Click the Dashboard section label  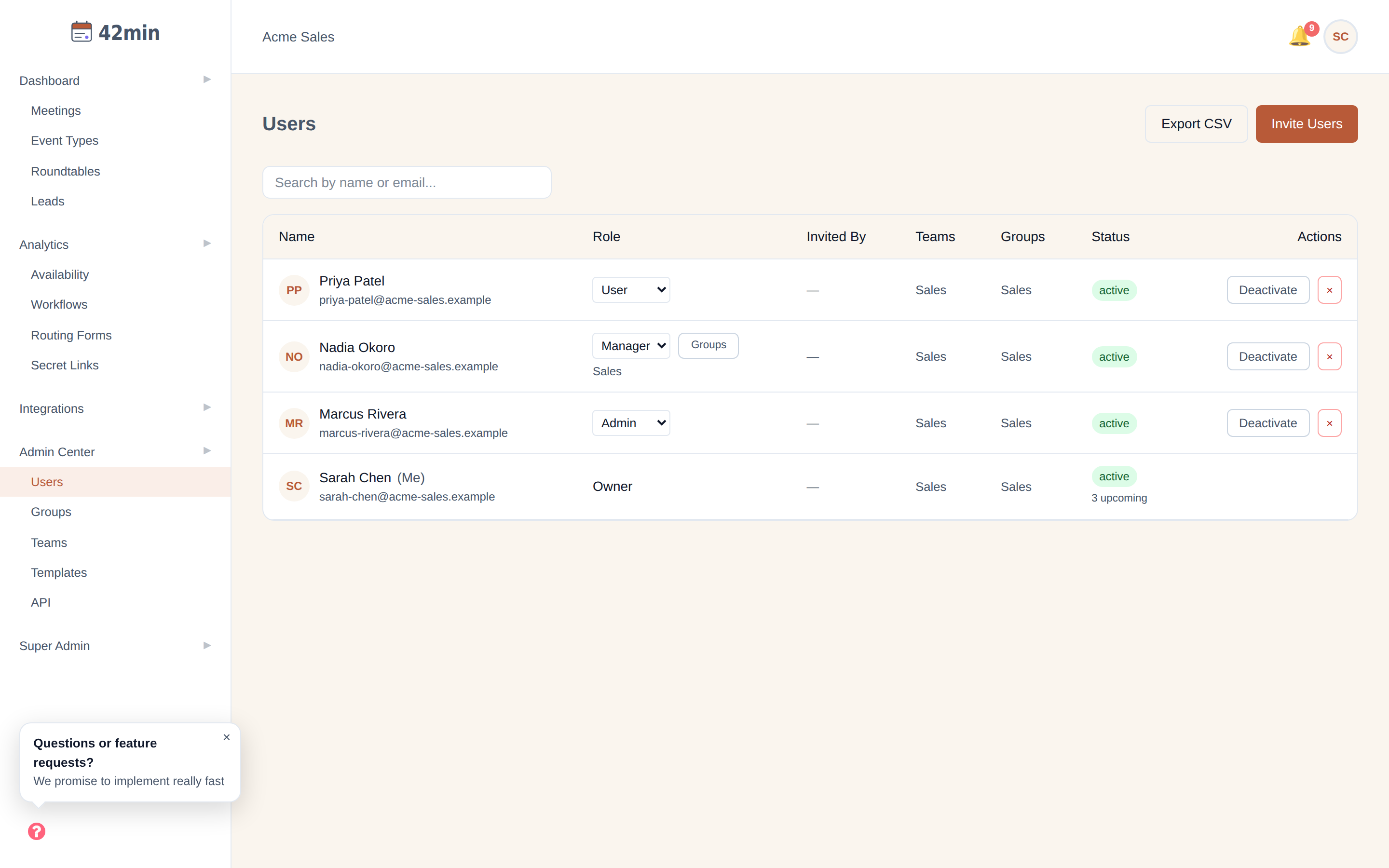[x=49, y=81]
